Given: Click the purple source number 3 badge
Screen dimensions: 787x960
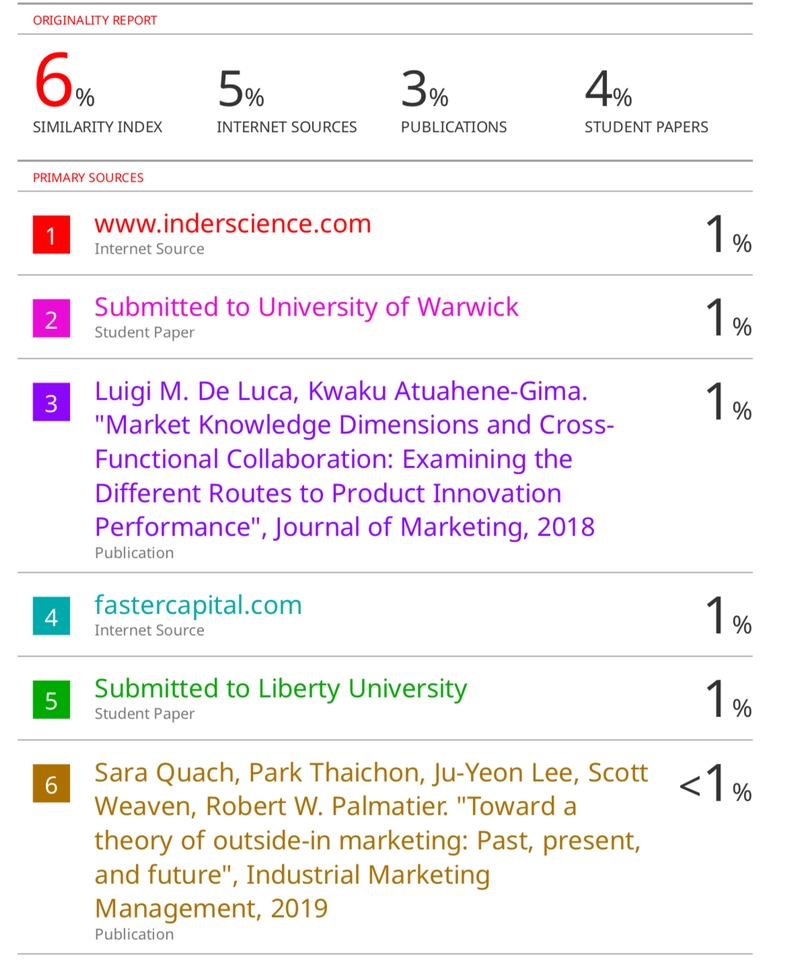Looking at the screenshot, I should [51, 402].
